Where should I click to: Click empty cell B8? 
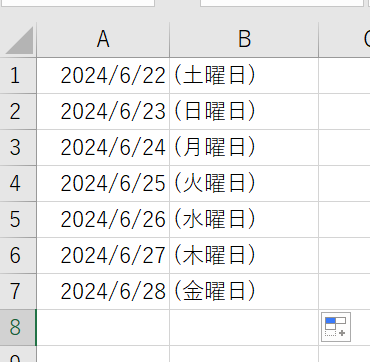coord(244,328)
